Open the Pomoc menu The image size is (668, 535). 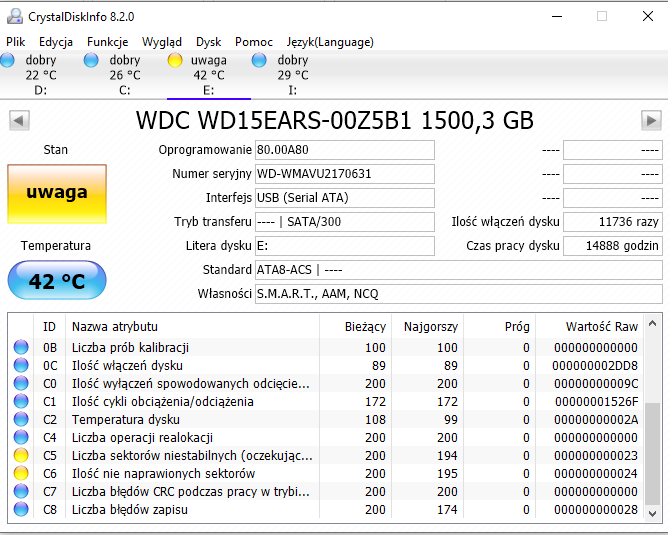pos(253,42)
